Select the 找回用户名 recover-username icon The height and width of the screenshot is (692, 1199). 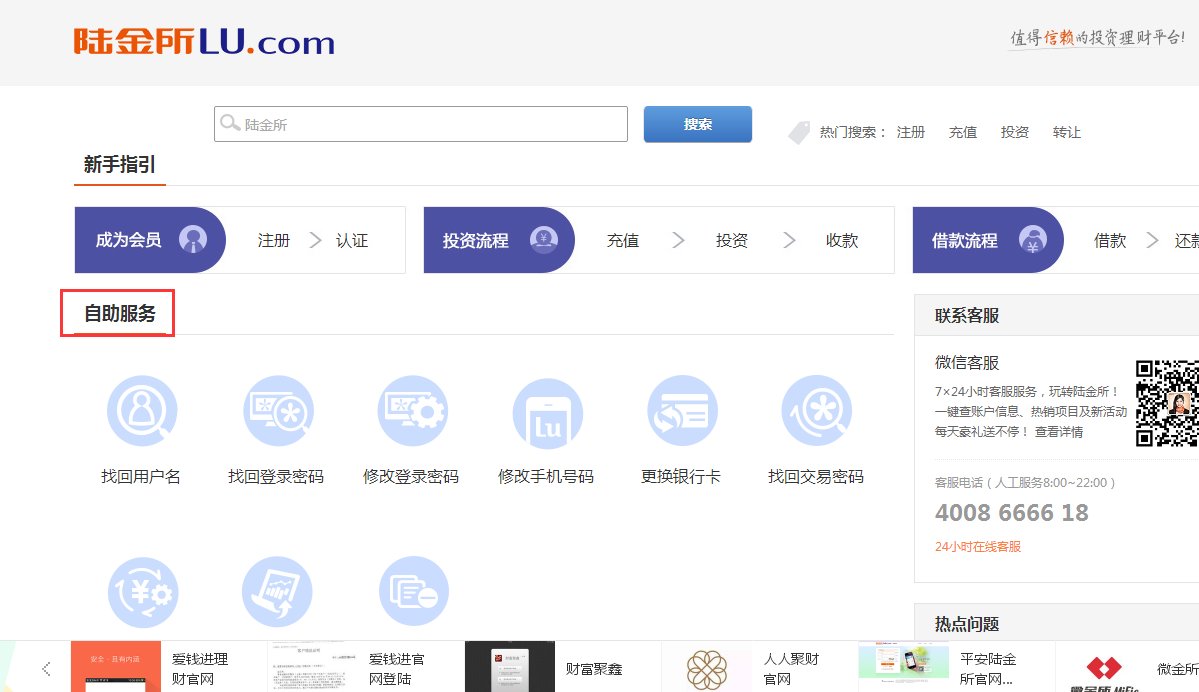click(x=142, y=410)
